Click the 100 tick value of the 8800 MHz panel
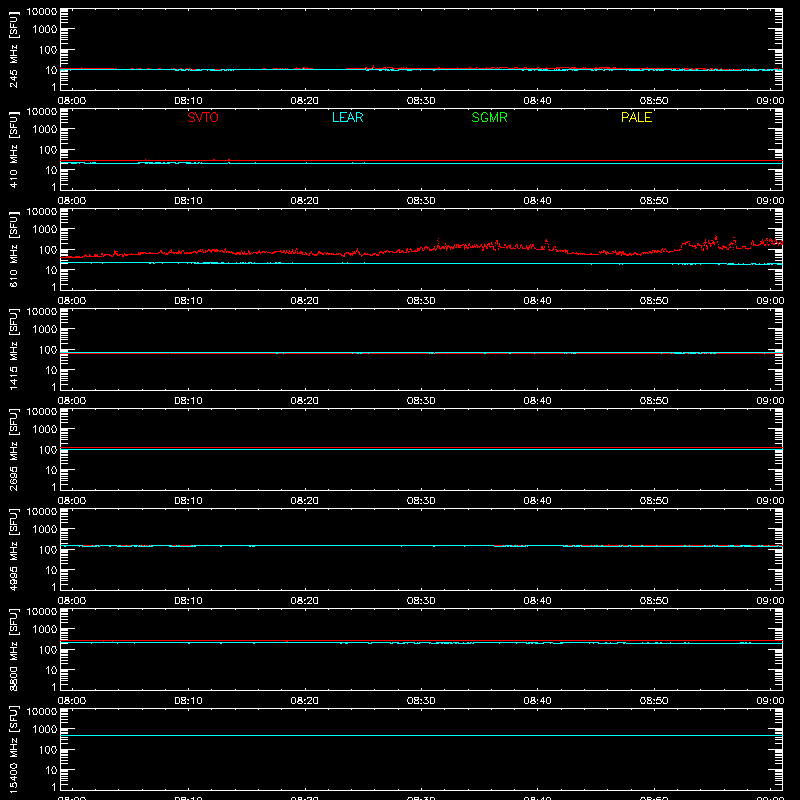 tap(48, 650)
